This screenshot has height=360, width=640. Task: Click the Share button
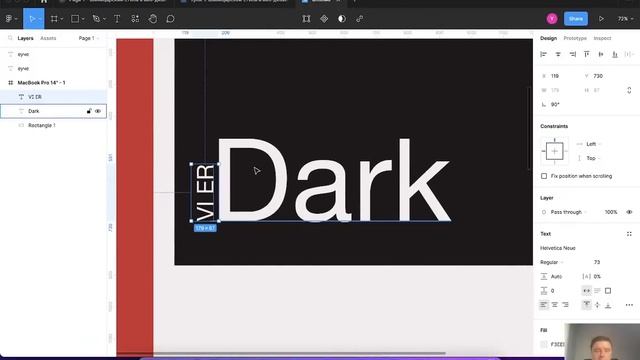click(576, 19)
